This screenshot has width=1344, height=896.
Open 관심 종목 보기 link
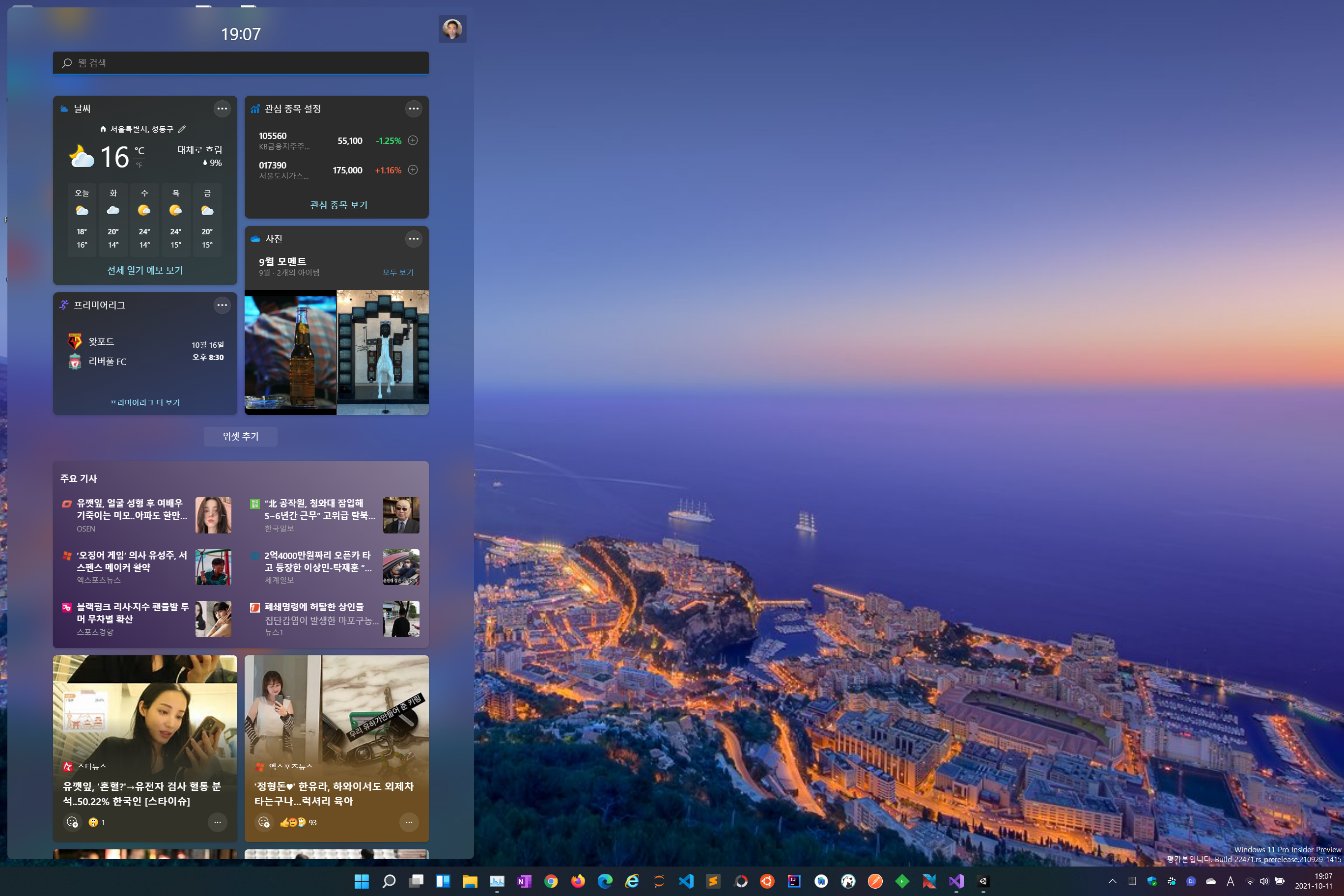click(x=338, y=204)
